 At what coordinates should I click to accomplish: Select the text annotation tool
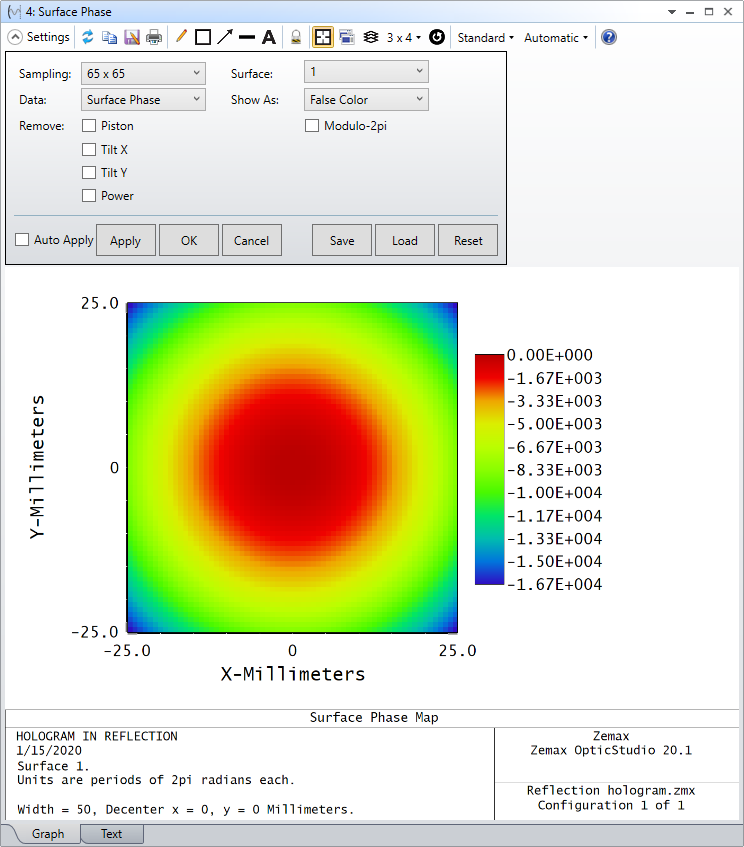[x=269, y=37]
